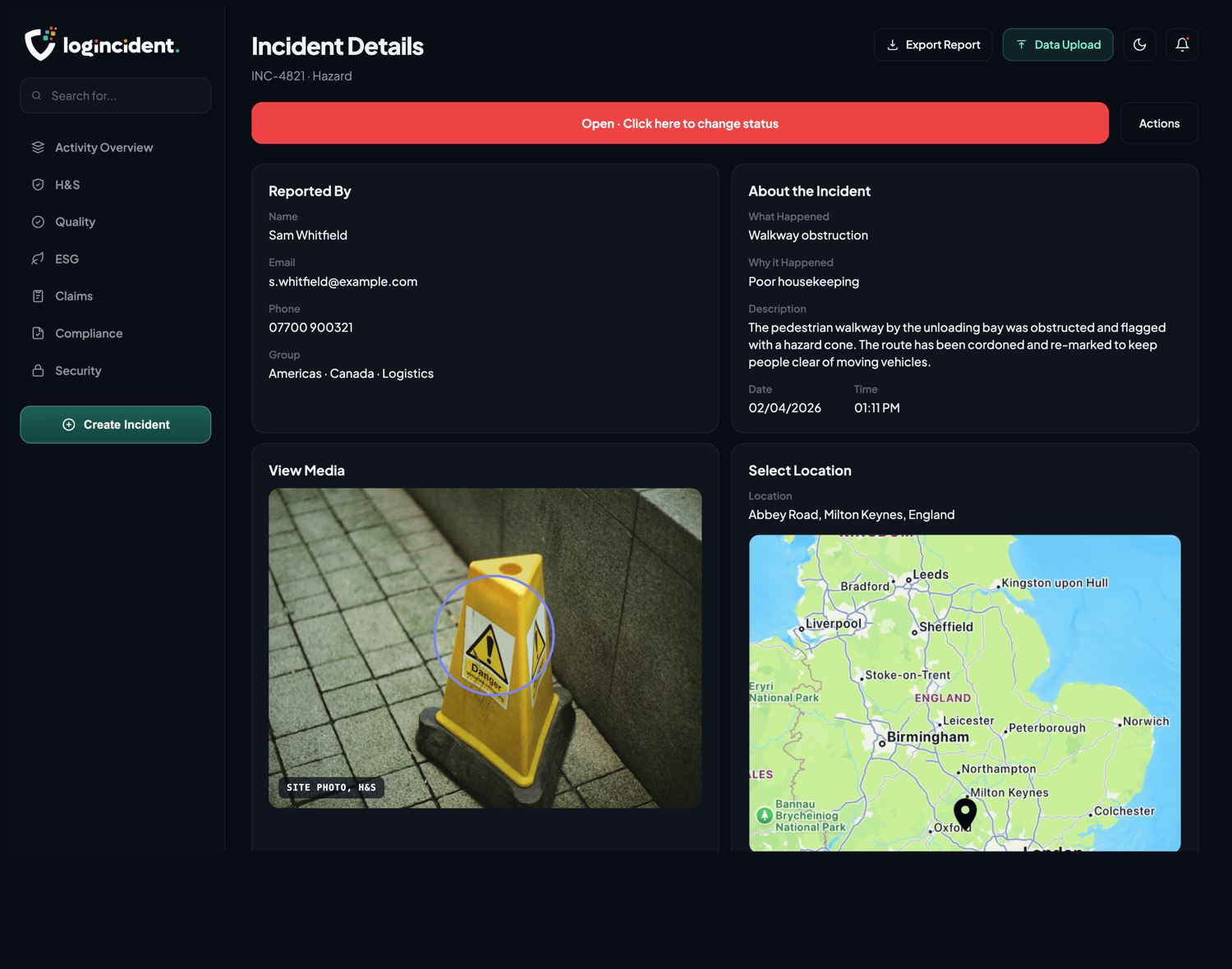Click Poor housekeeping text

[x=804, y=282]
